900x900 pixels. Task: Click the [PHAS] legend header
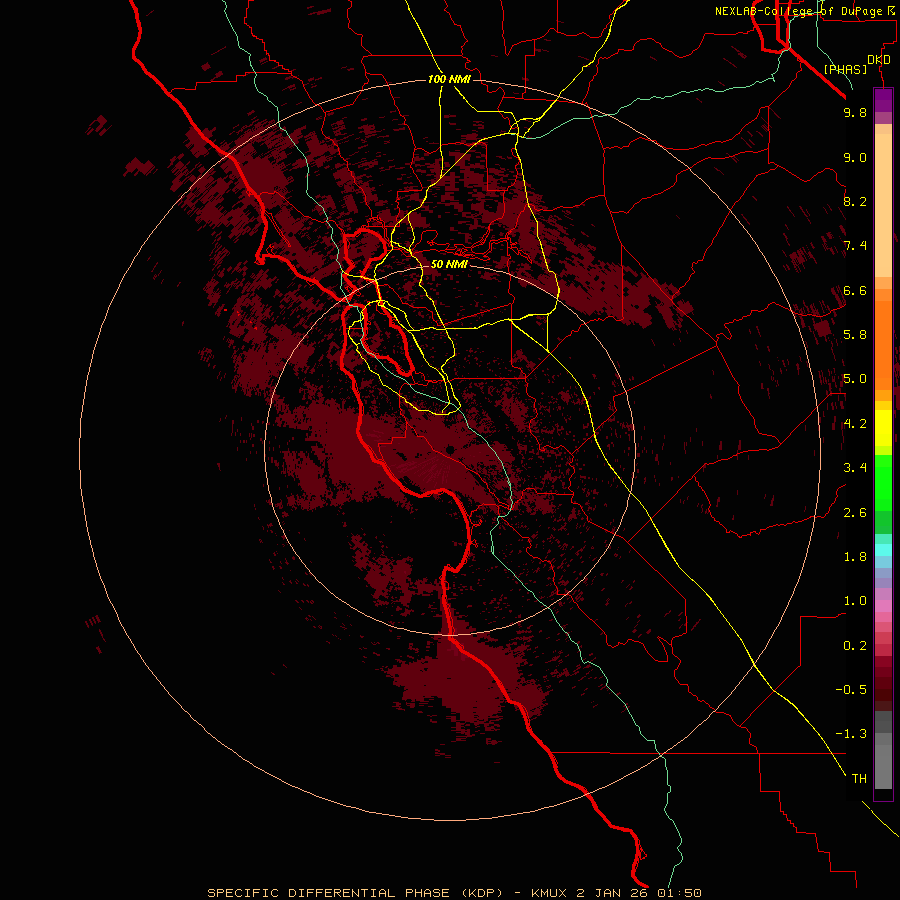point(845,69)
